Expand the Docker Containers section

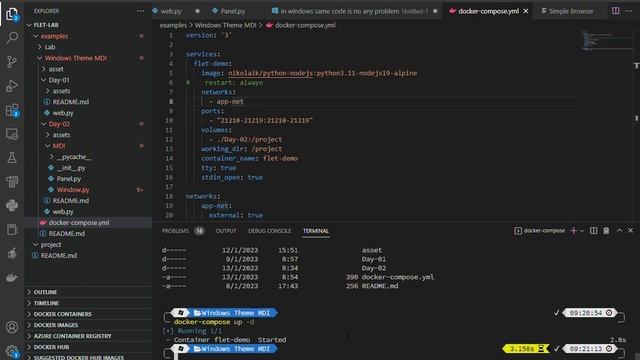pos(62,314)
